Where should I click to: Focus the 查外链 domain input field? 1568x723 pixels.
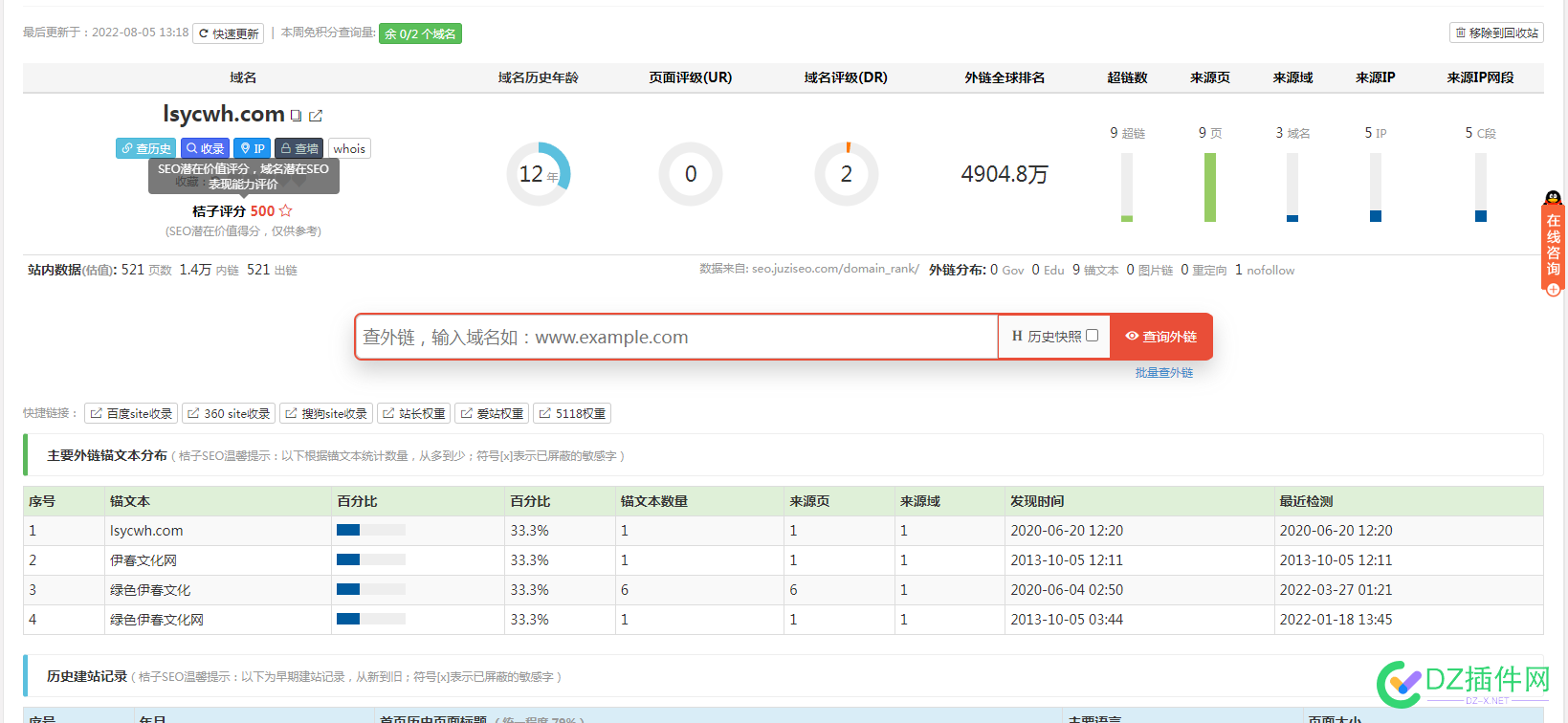676,337
